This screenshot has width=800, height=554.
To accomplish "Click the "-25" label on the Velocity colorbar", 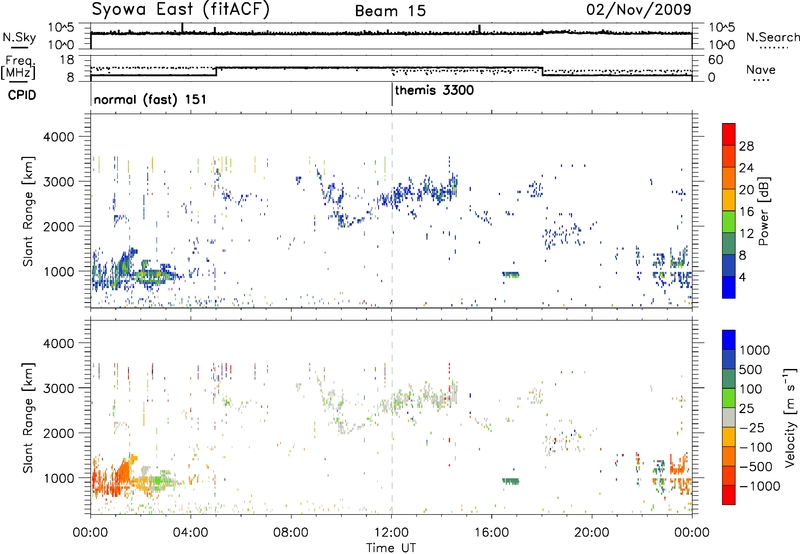I will tap(752, 427).
